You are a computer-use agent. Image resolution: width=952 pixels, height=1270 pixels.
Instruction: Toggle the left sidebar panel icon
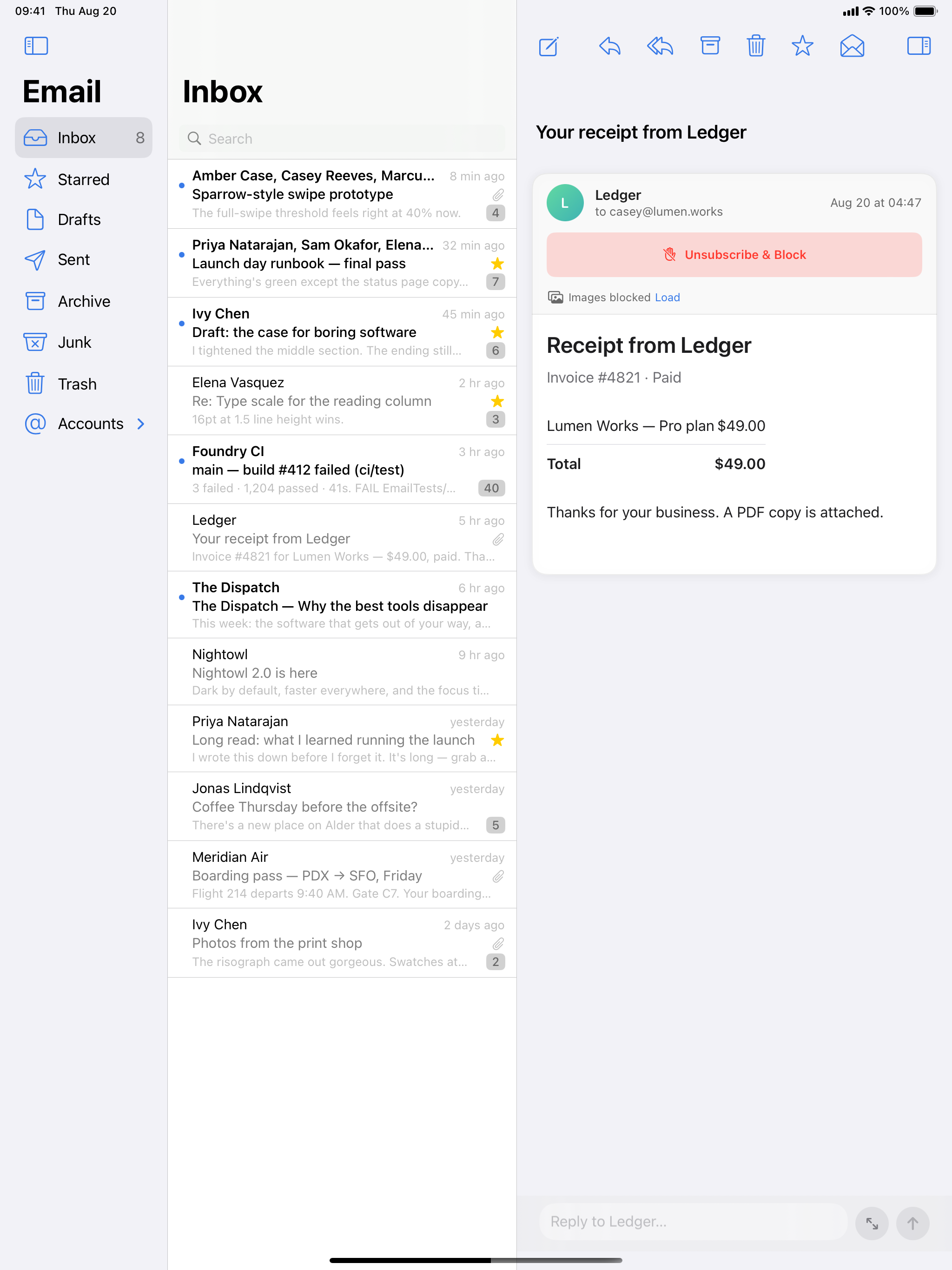(x=36, y=46)
